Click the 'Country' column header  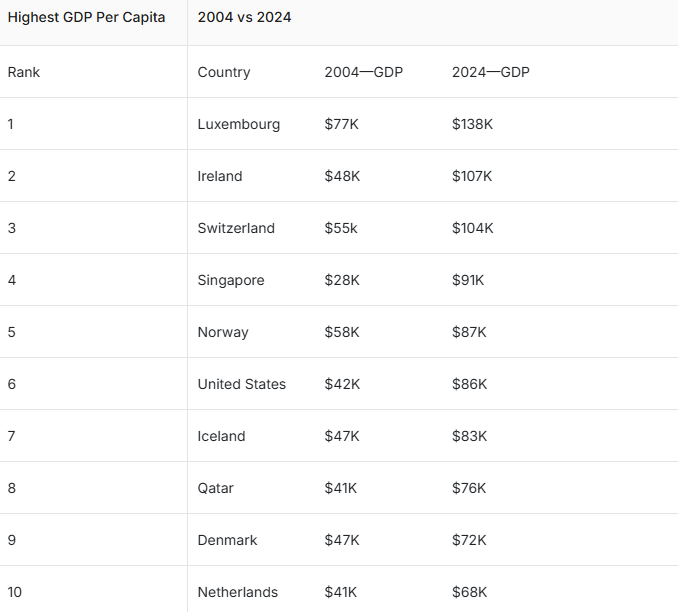click(224, 72)
